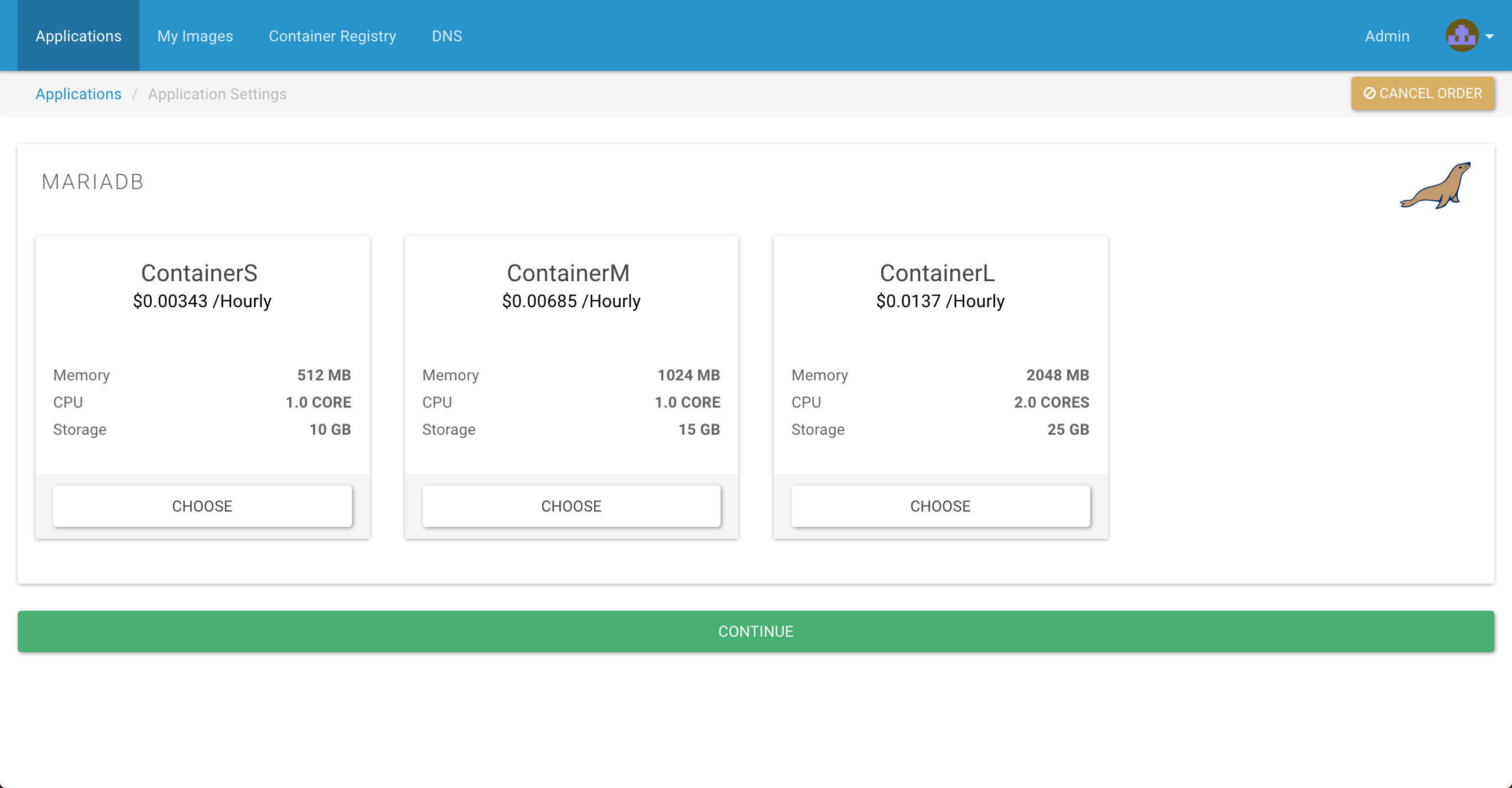The image size is (1512, 788).
Task: Click the ContainerL card title
Action: (937, 273)
